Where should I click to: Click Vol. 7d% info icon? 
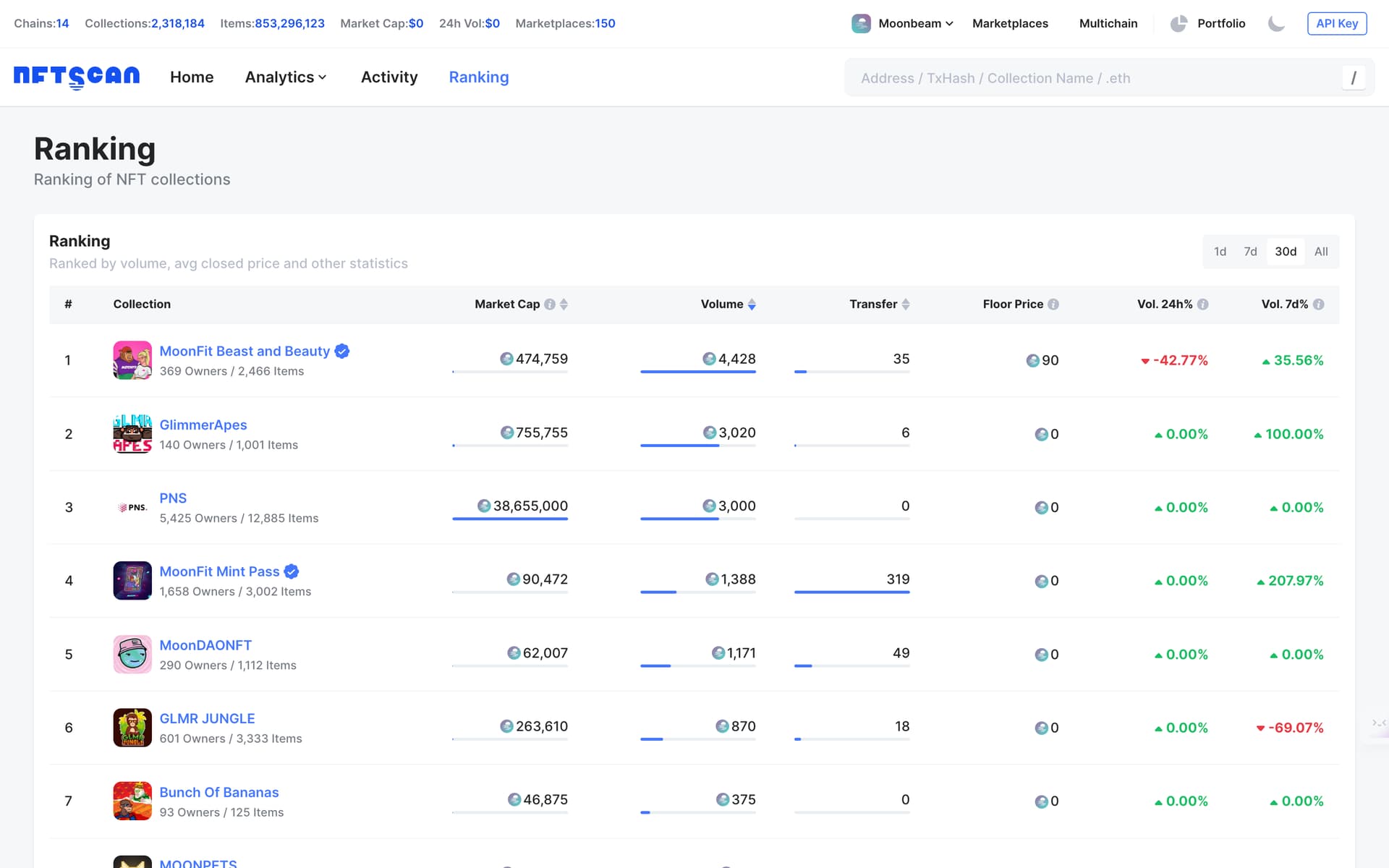coord(1318,305)
